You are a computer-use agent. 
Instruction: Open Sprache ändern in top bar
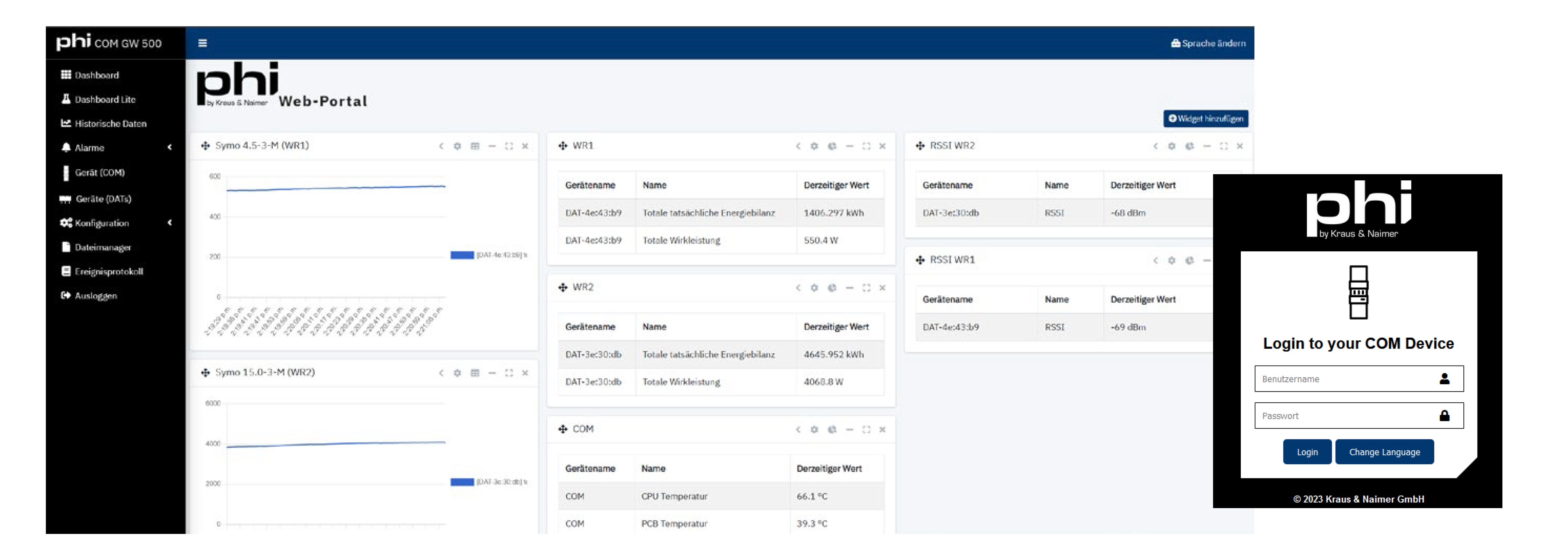(1208, 43)
